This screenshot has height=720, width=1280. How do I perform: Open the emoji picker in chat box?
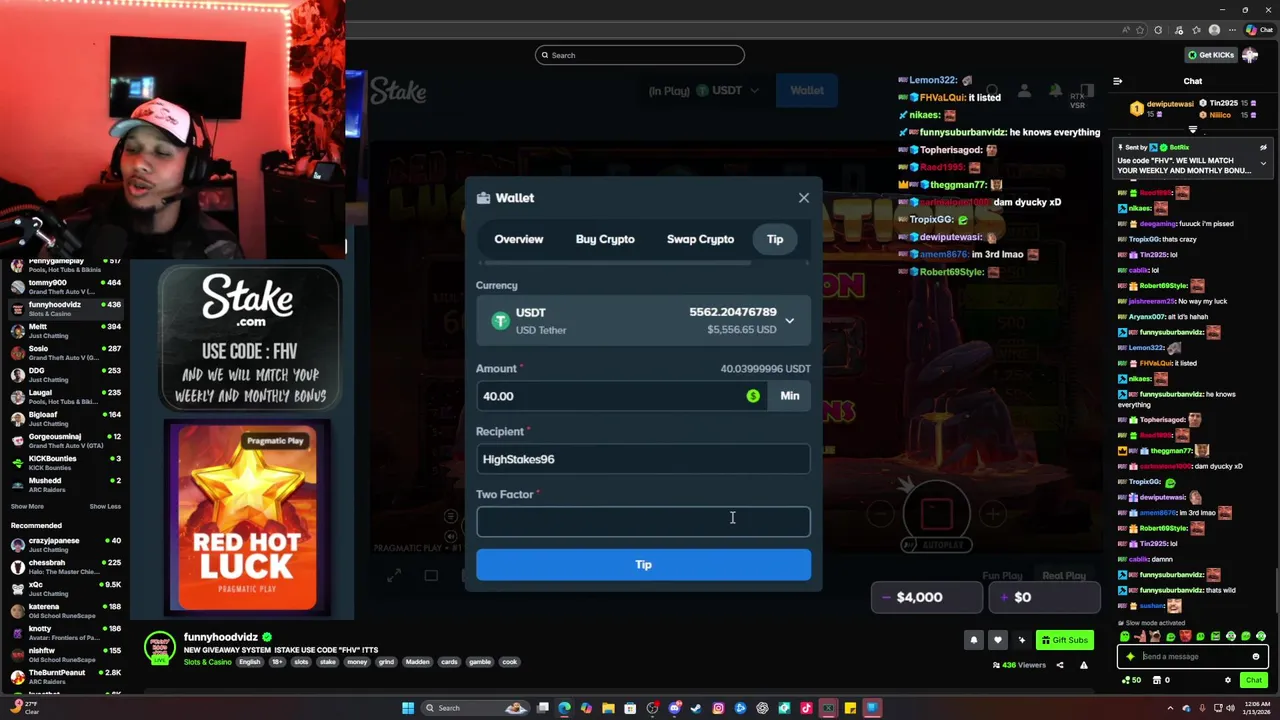coord(1256,657)
